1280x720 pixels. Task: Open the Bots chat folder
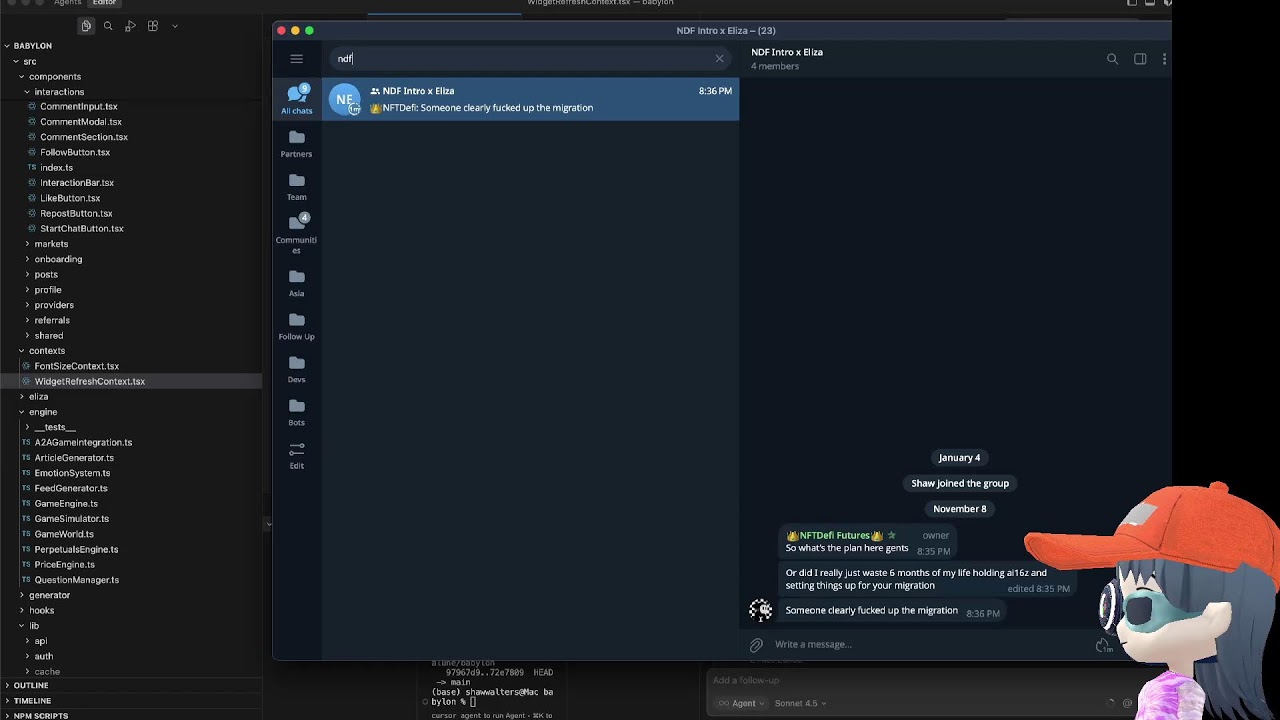(x=296, y=411)
